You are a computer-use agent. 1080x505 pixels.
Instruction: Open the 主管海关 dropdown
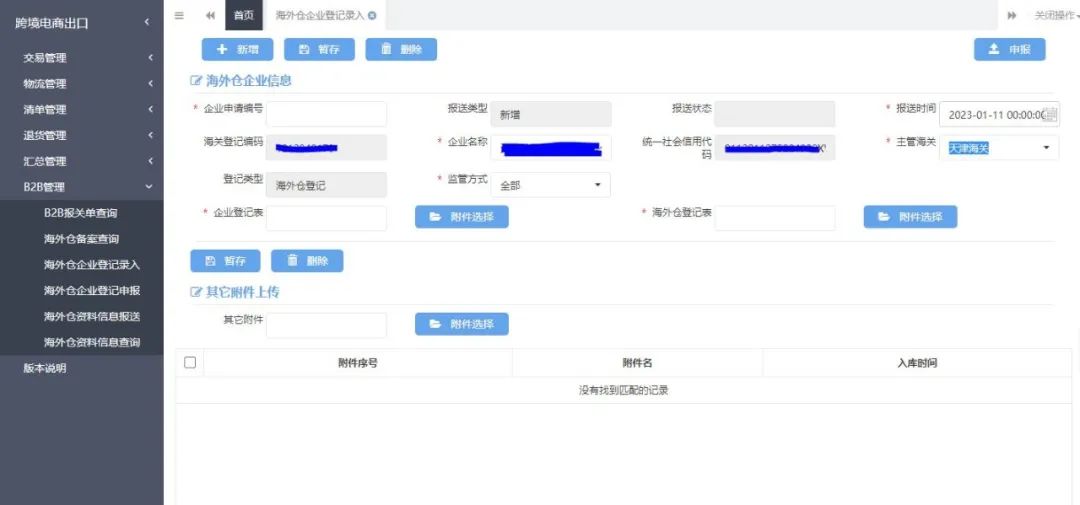coord(998,148)
